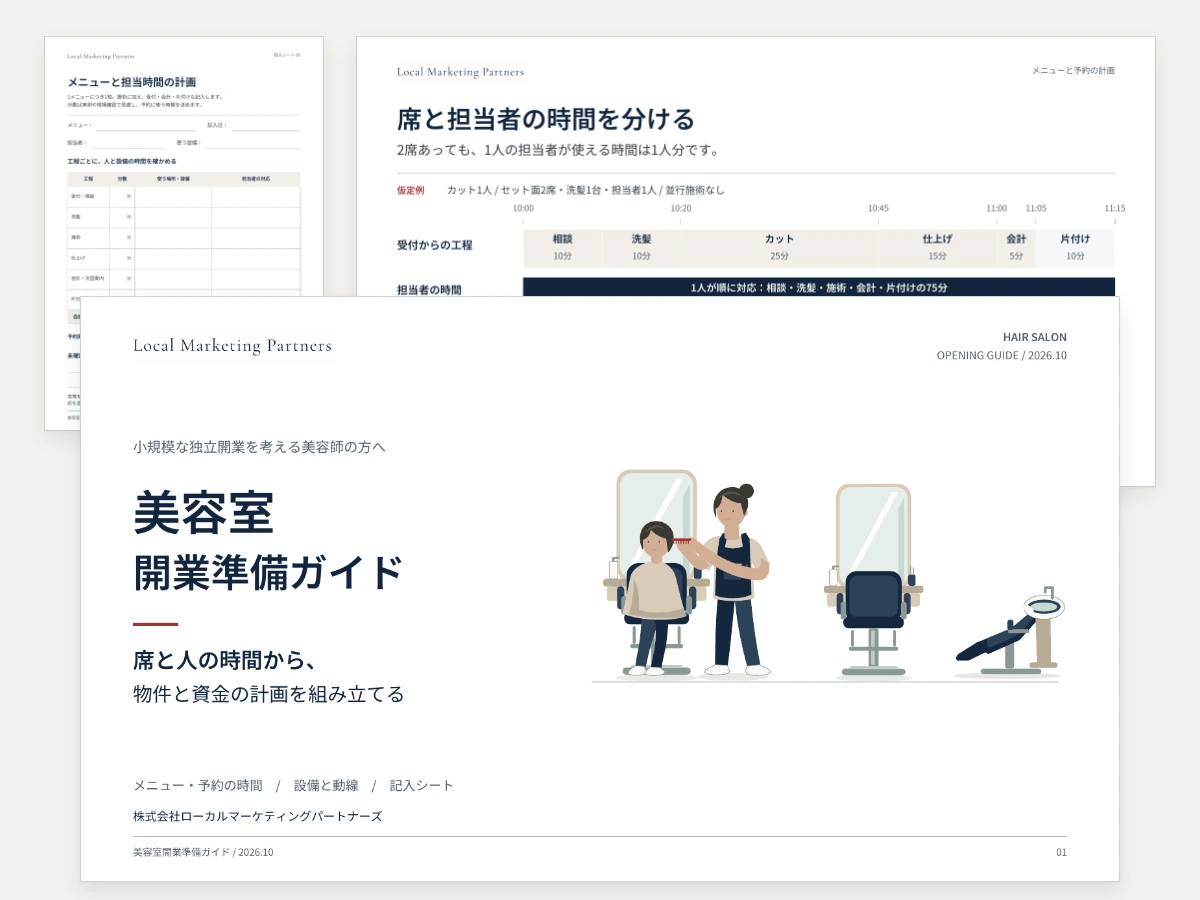1200x900 pixels.
Task: Click 記入シート in the cover contents line
Action: 422,786
